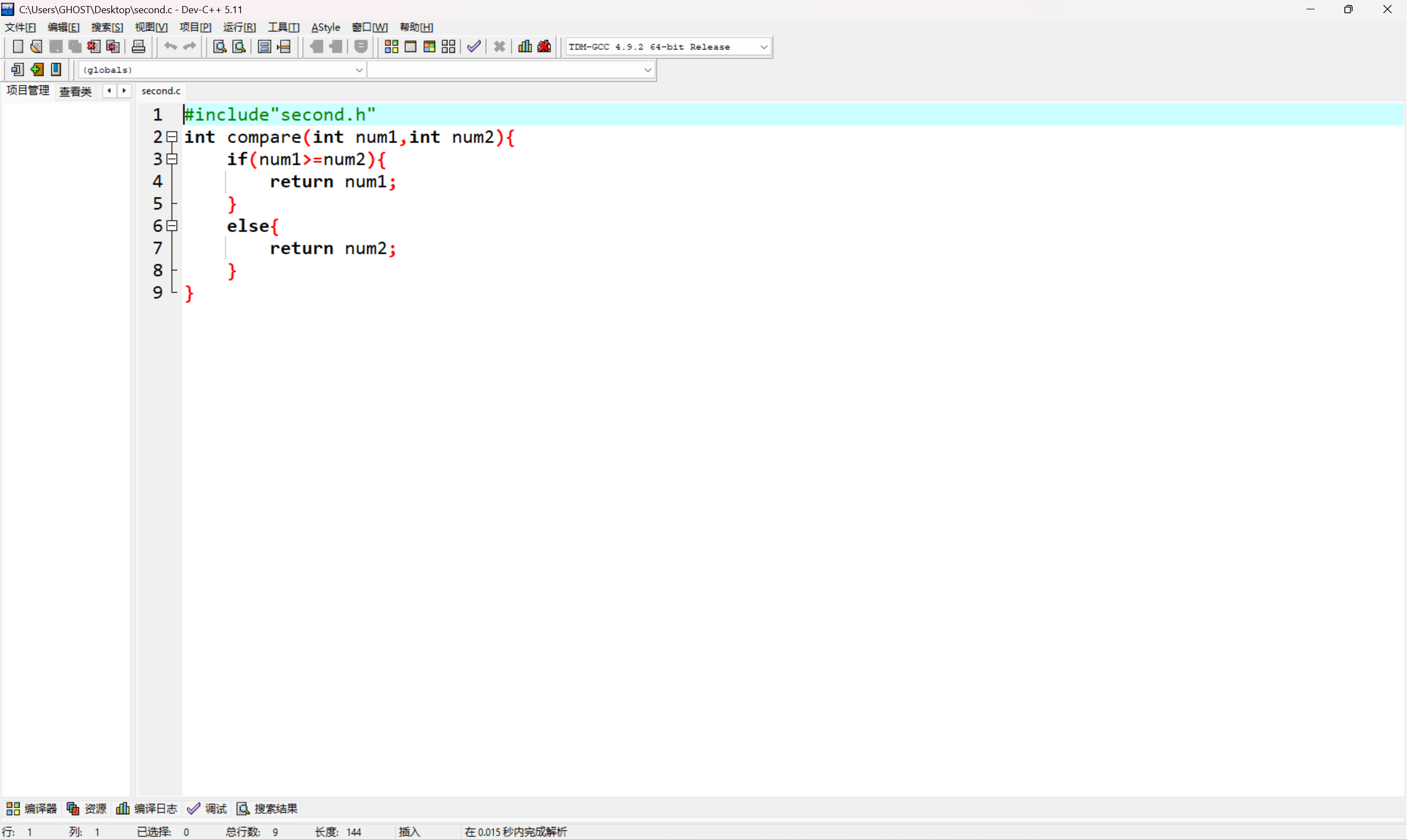Screen dimensions: 1407x840
Task: Fold the else block on line 6
Action: (x=172, y=226)
